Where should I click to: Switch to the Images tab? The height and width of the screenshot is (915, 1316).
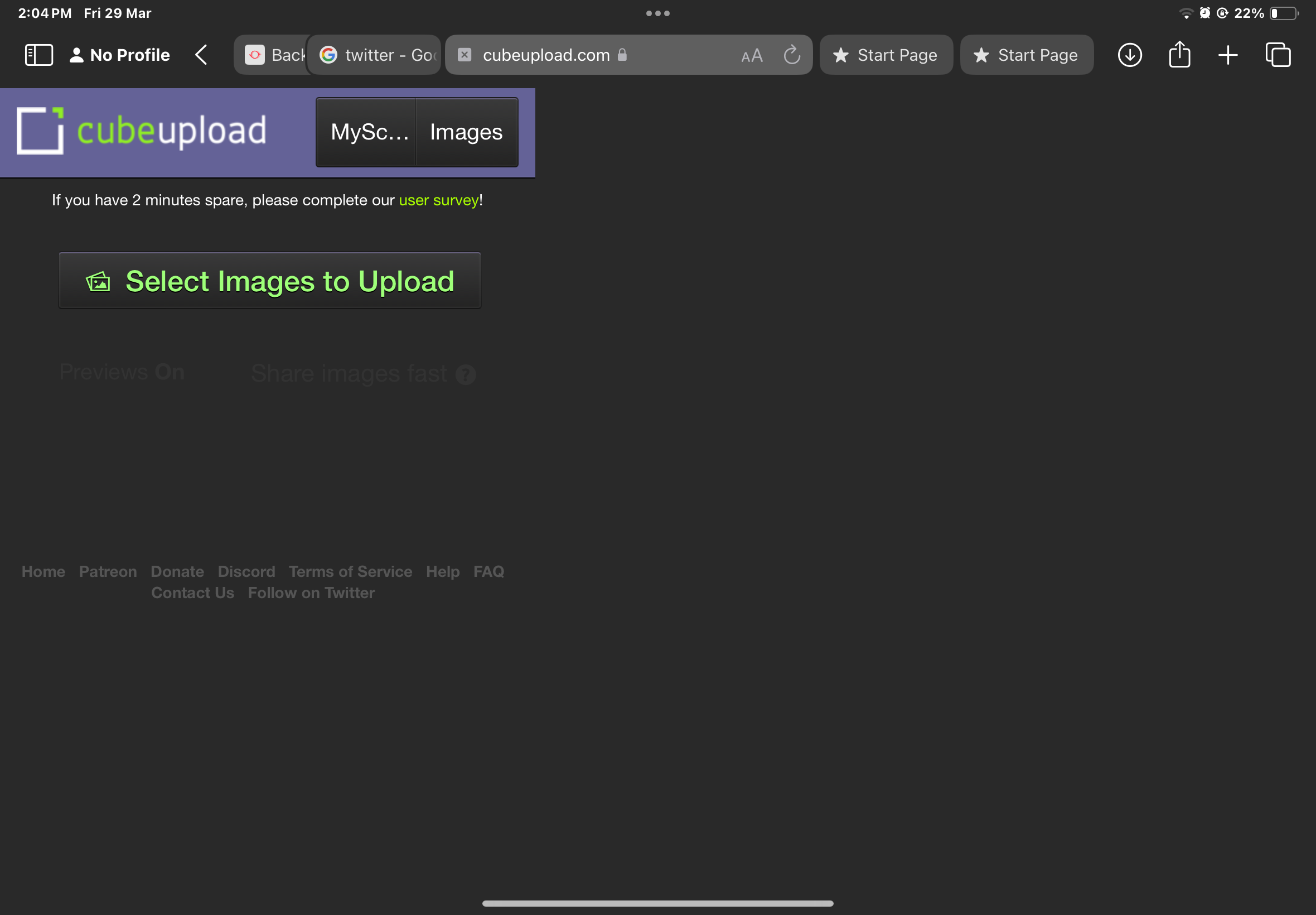click(x=465, y=132)
